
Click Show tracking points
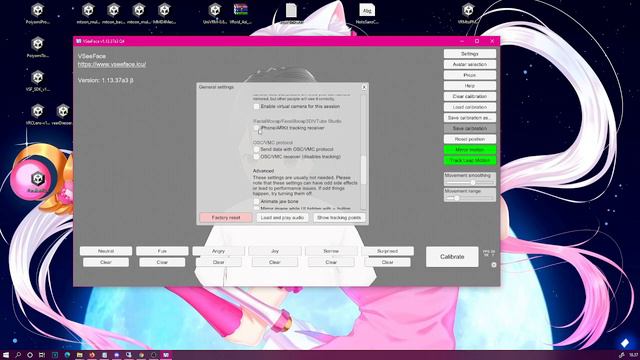(339, 218)
